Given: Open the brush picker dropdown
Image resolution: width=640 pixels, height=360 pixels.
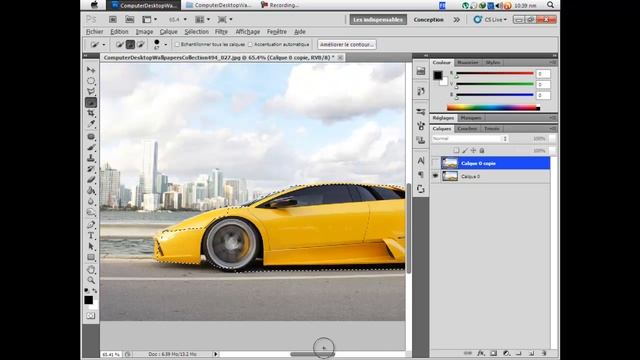Looking at the screenshot, I should pyautogui.click(x=165, y=44).
